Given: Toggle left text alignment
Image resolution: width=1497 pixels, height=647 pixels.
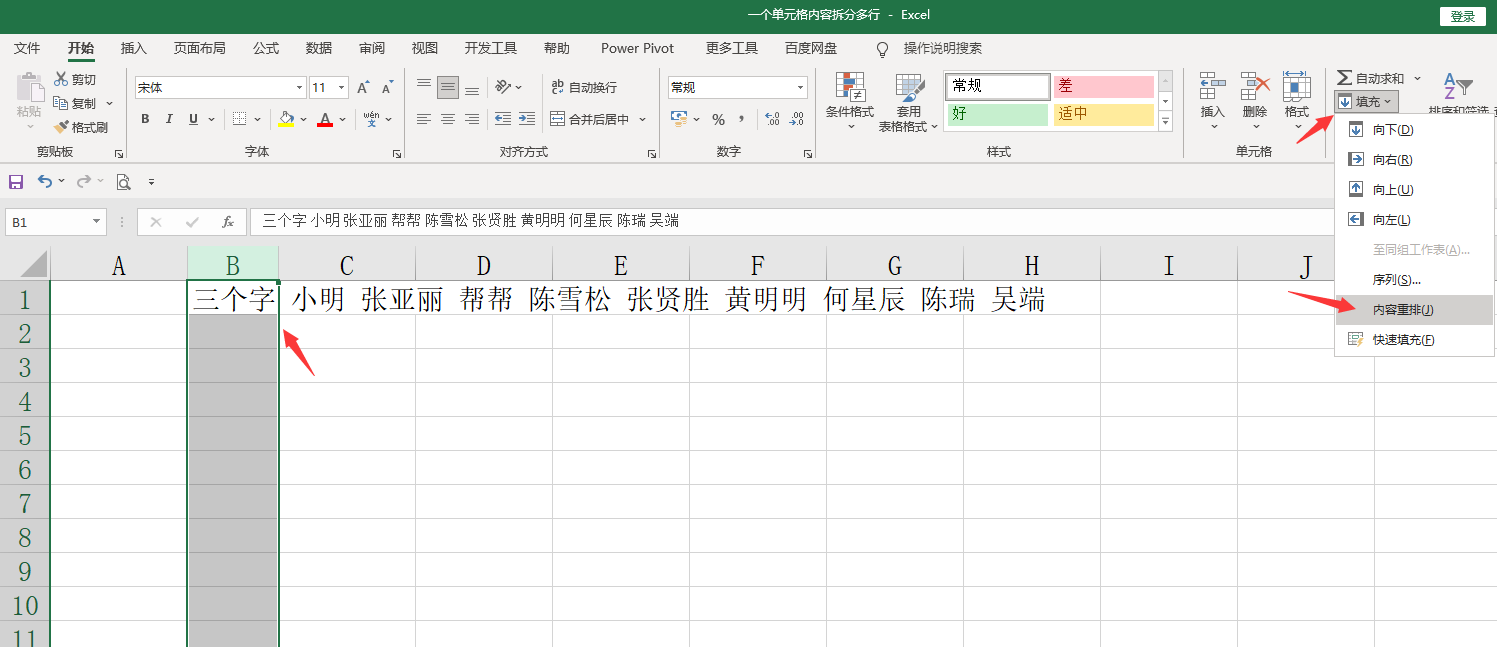Looking at the screenshot, I should [x=424, y=119].
